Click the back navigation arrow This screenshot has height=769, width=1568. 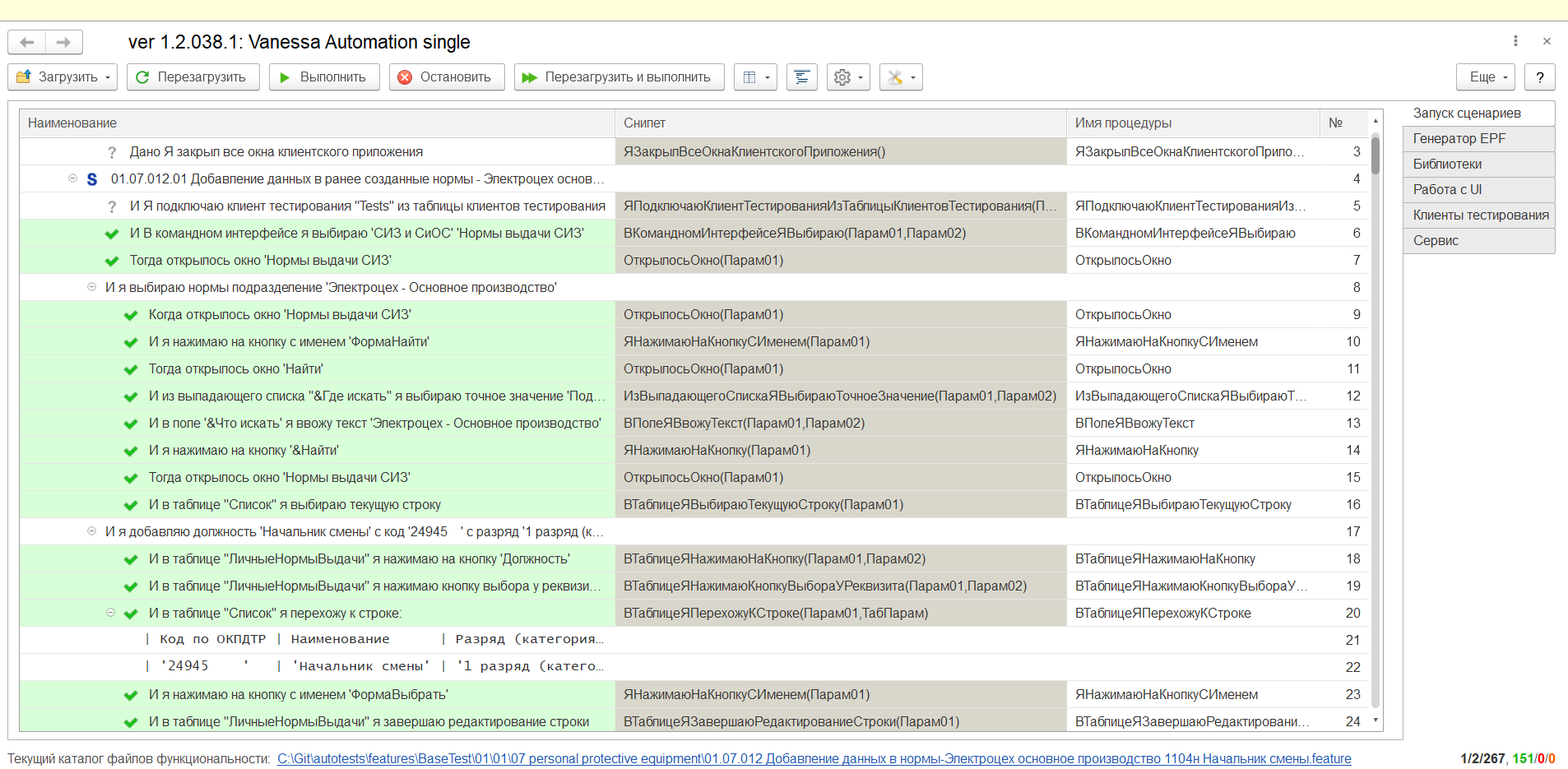pos(27,42)
